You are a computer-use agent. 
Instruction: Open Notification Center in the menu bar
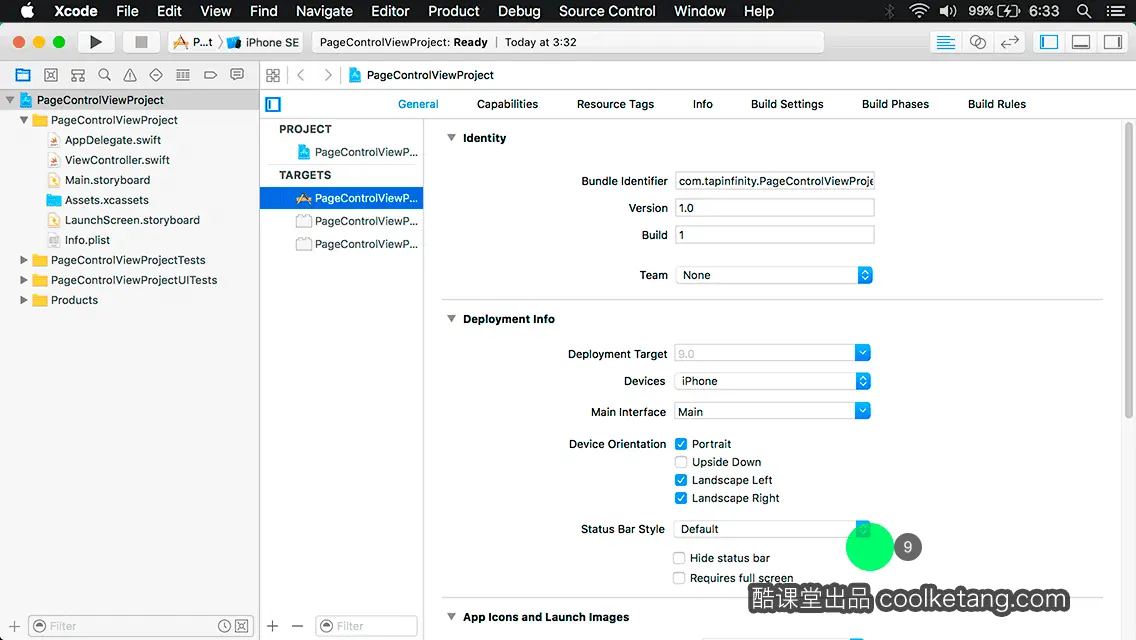tap(1116, 11)
